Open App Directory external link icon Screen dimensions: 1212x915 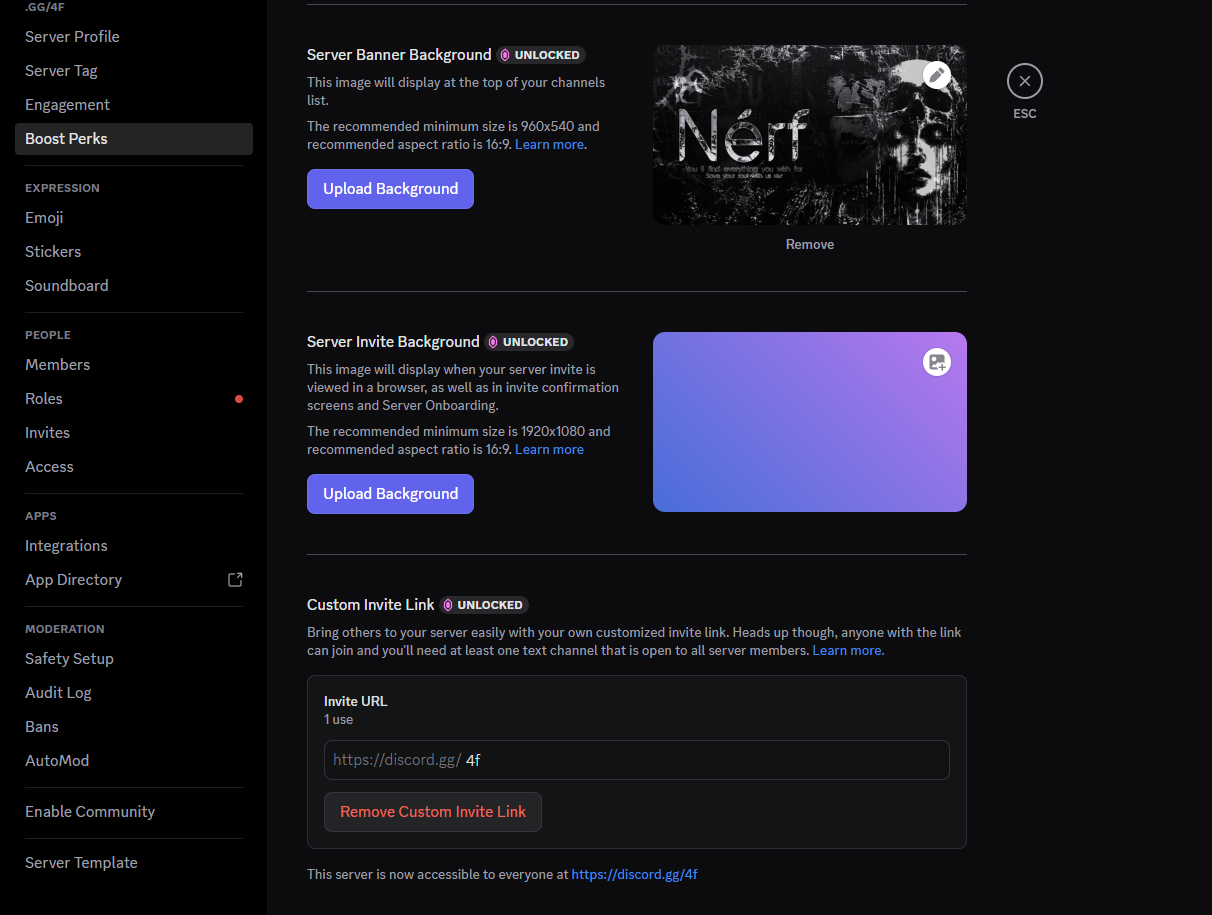pyautogui.click(x=235, y=580)
